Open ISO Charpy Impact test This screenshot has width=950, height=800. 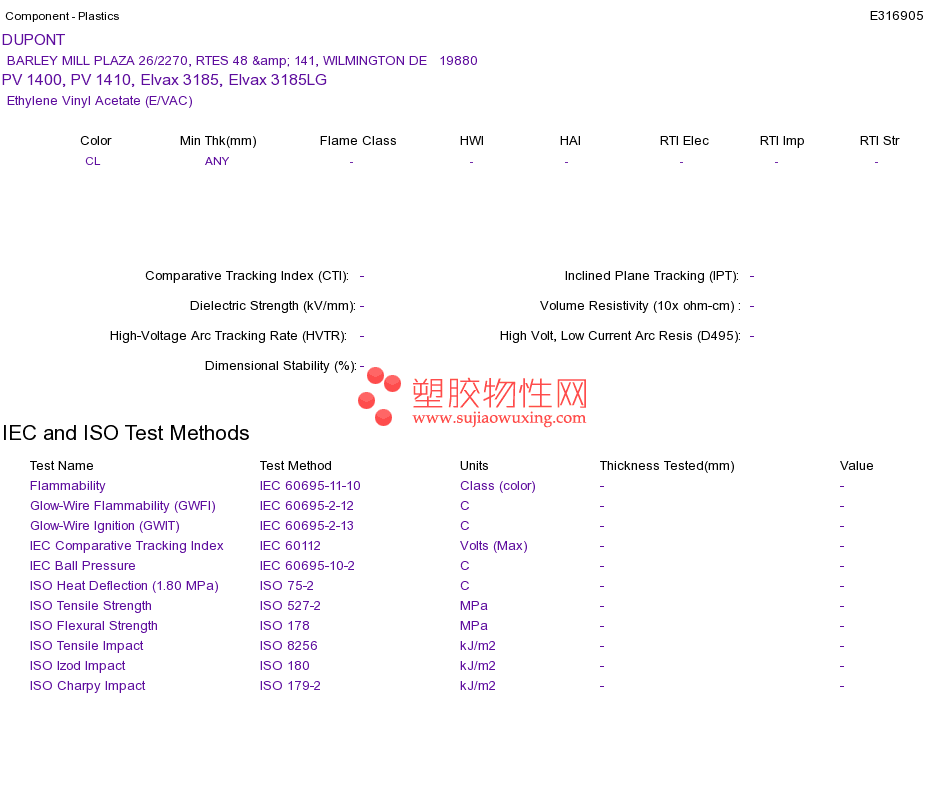click(x=87, y=686)
